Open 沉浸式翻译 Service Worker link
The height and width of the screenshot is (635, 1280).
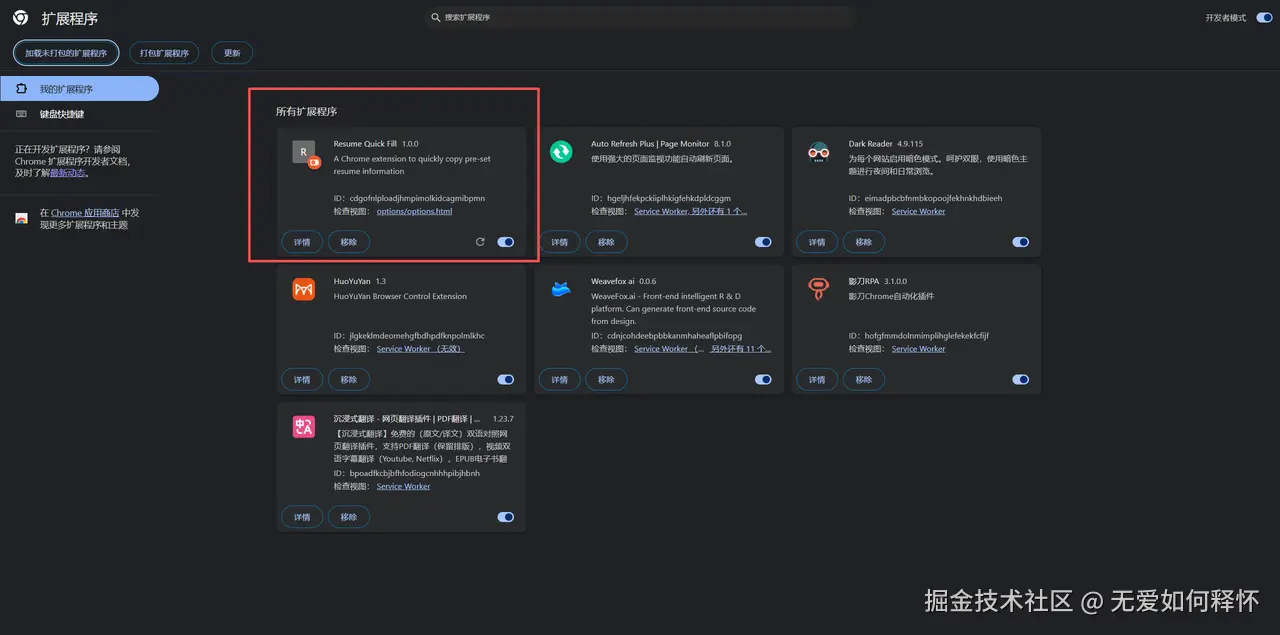[x=403, y=486]
